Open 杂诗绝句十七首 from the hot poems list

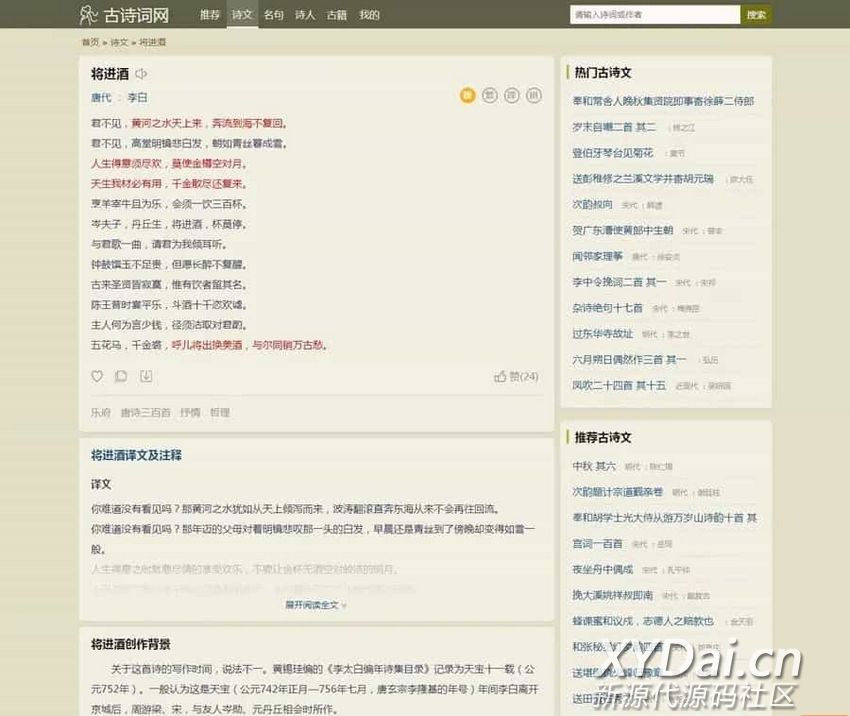click(x=607, y=308)
